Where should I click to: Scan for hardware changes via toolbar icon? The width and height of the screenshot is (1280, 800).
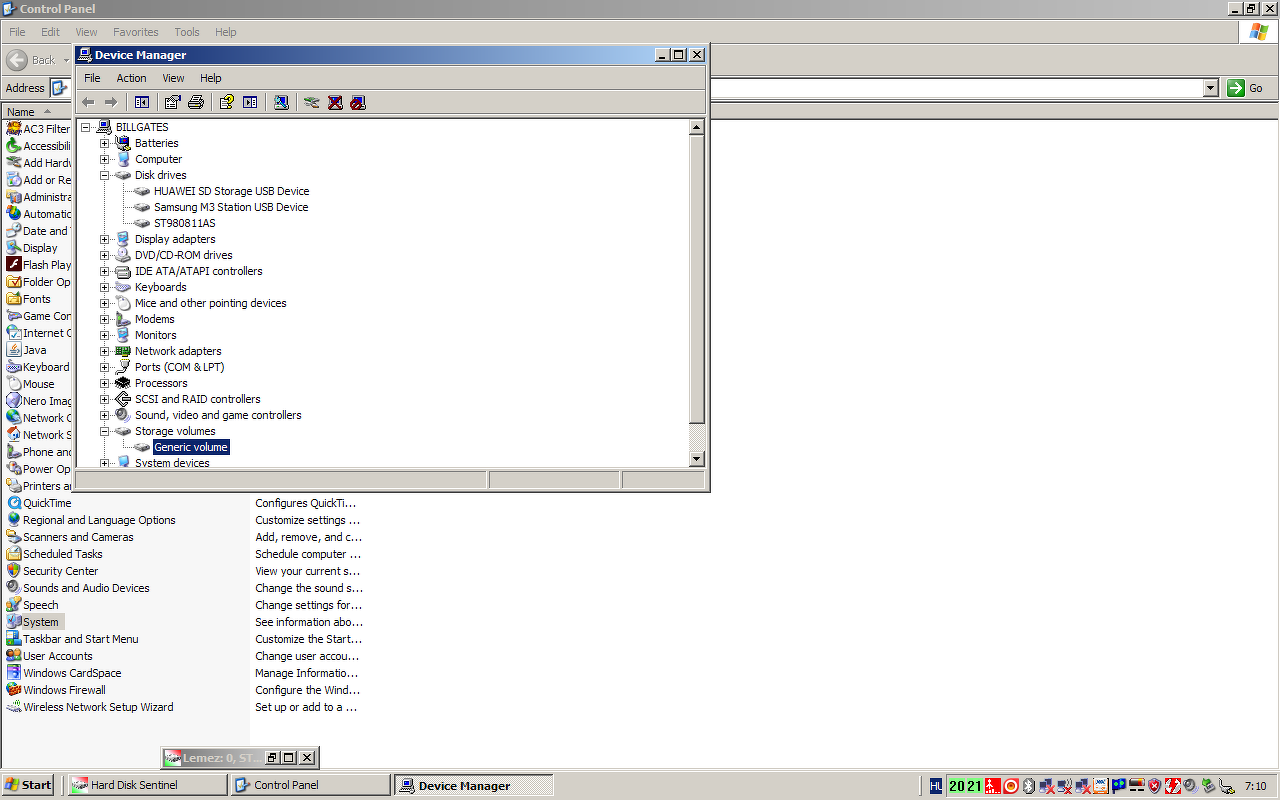click(x=281, y=102)
